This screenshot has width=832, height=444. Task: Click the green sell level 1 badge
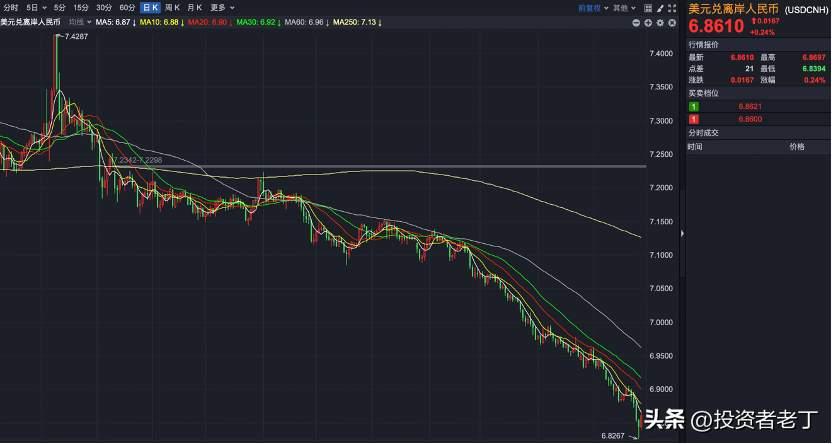[694, 107]
